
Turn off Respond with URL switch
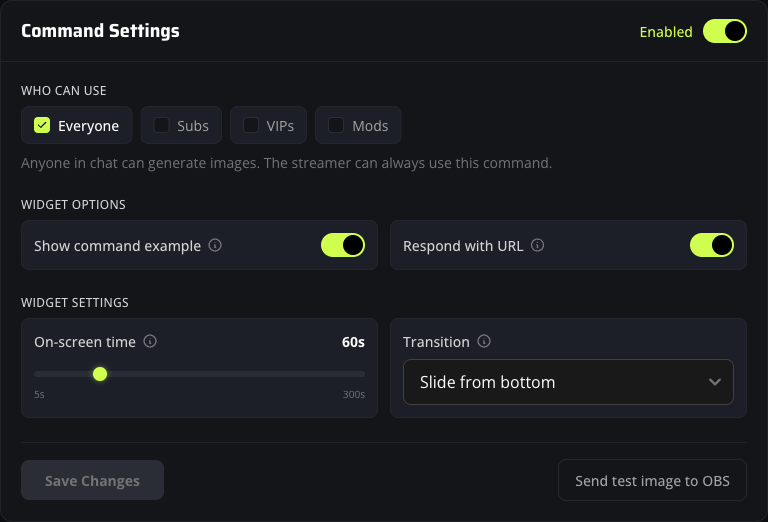point(712,245)
